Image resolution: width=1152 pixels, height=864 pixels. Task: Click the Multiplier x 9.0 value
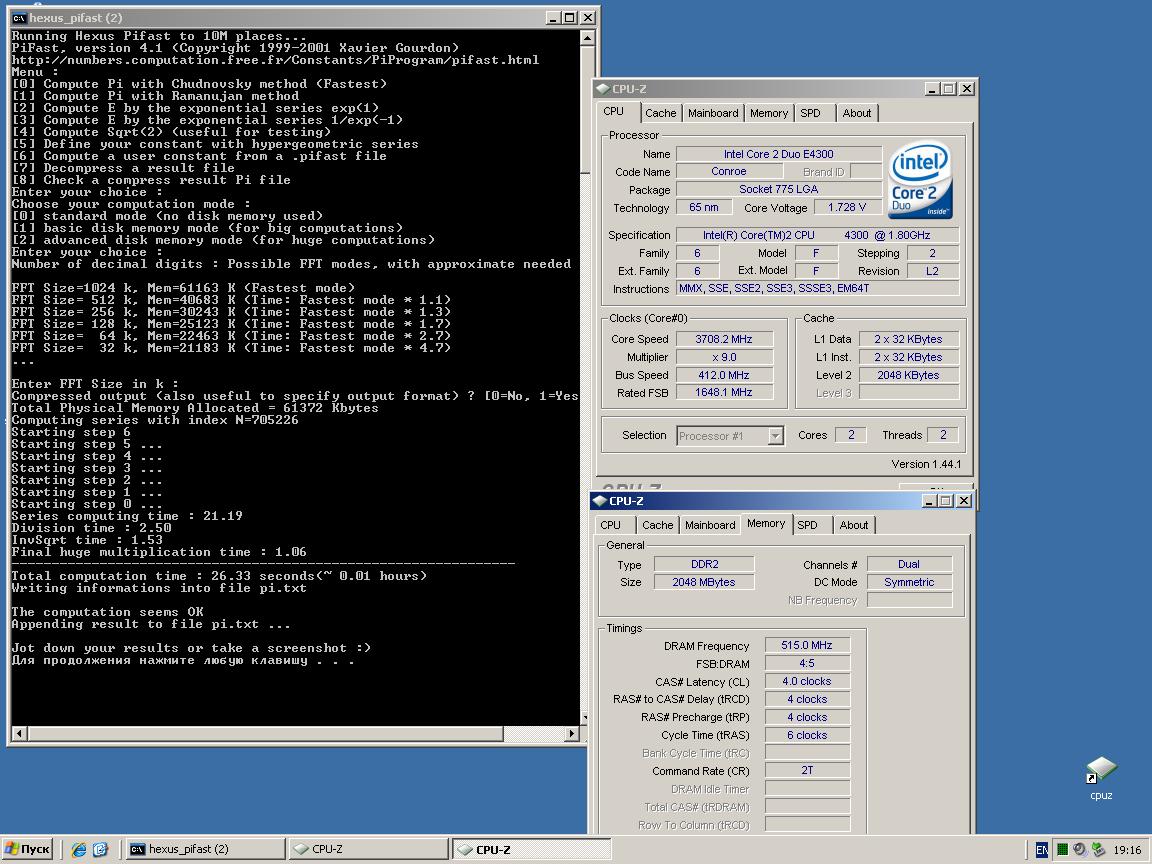724,358
